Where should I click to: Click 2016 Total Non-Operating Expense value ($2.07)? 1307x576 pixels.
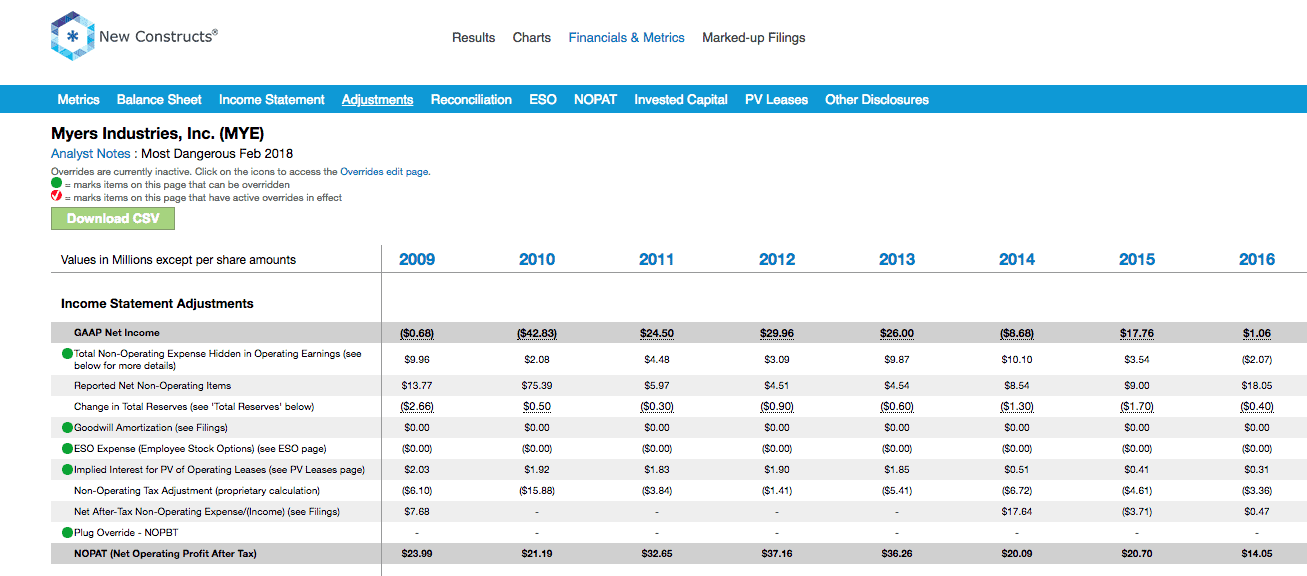click(1257, 359)
